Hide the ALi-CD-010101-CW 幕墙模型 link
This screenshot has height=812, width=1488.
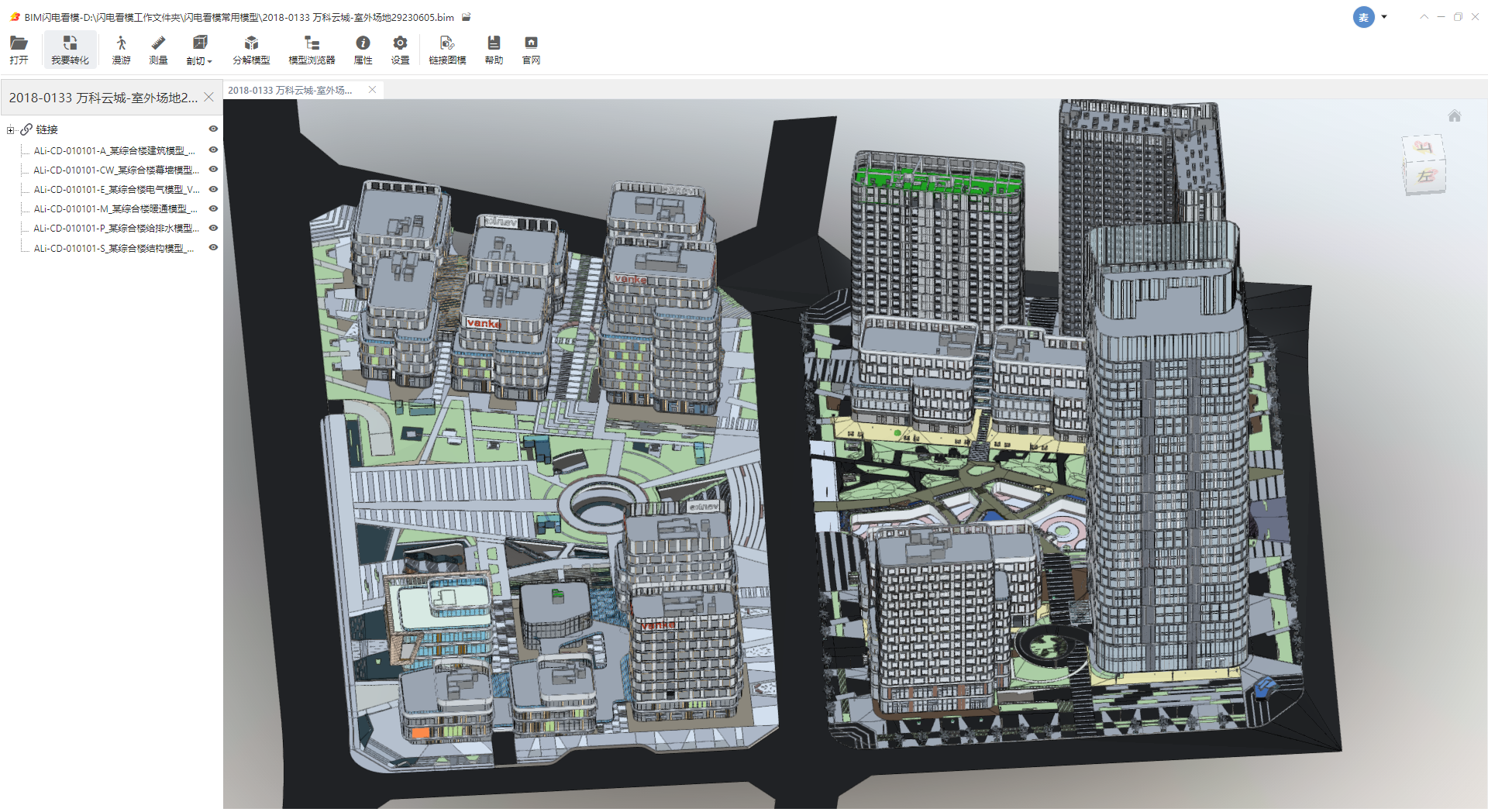click(x=213, y=170)
